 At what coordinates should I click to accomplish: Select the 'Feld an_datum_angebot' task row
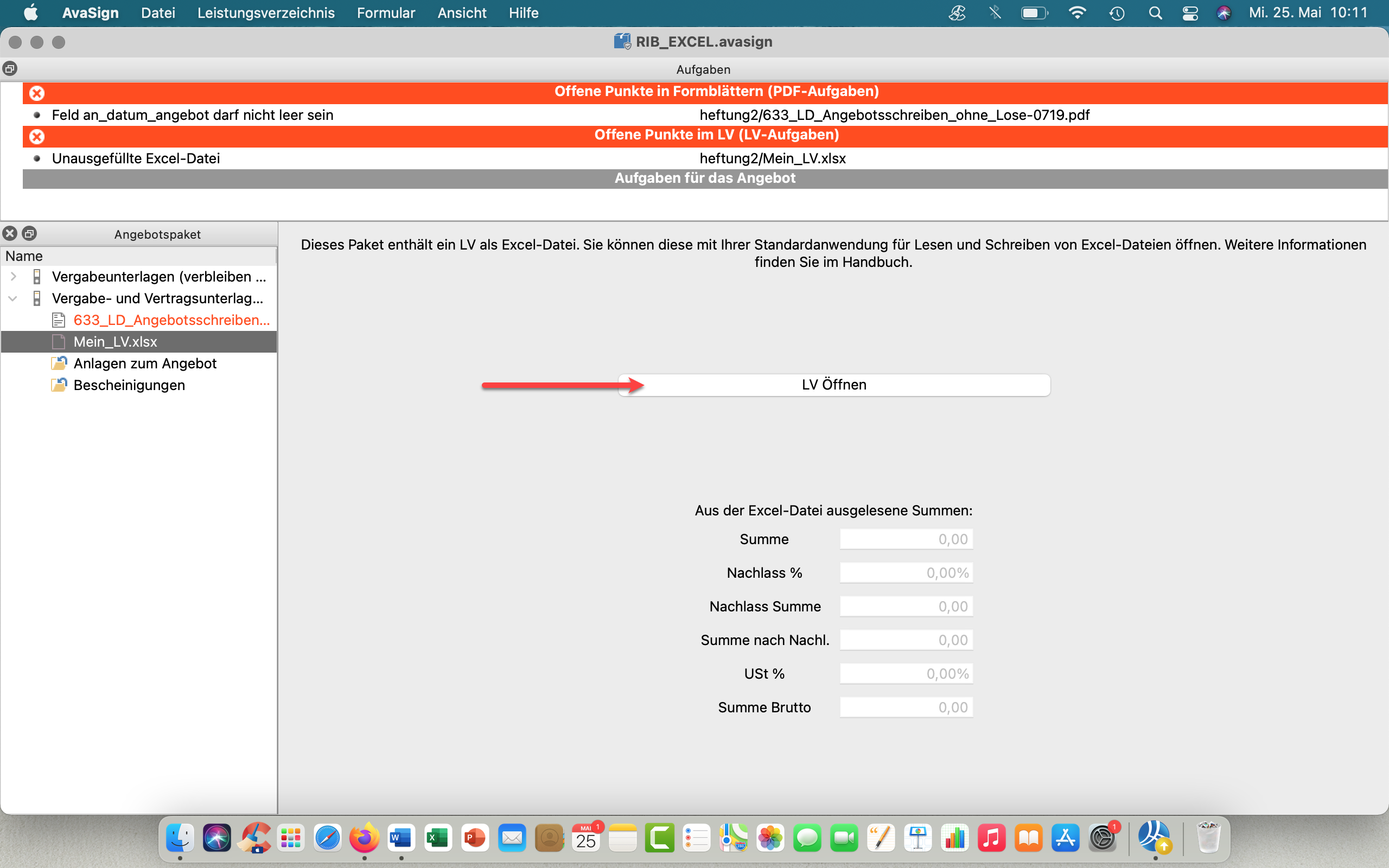click(192, 115)
